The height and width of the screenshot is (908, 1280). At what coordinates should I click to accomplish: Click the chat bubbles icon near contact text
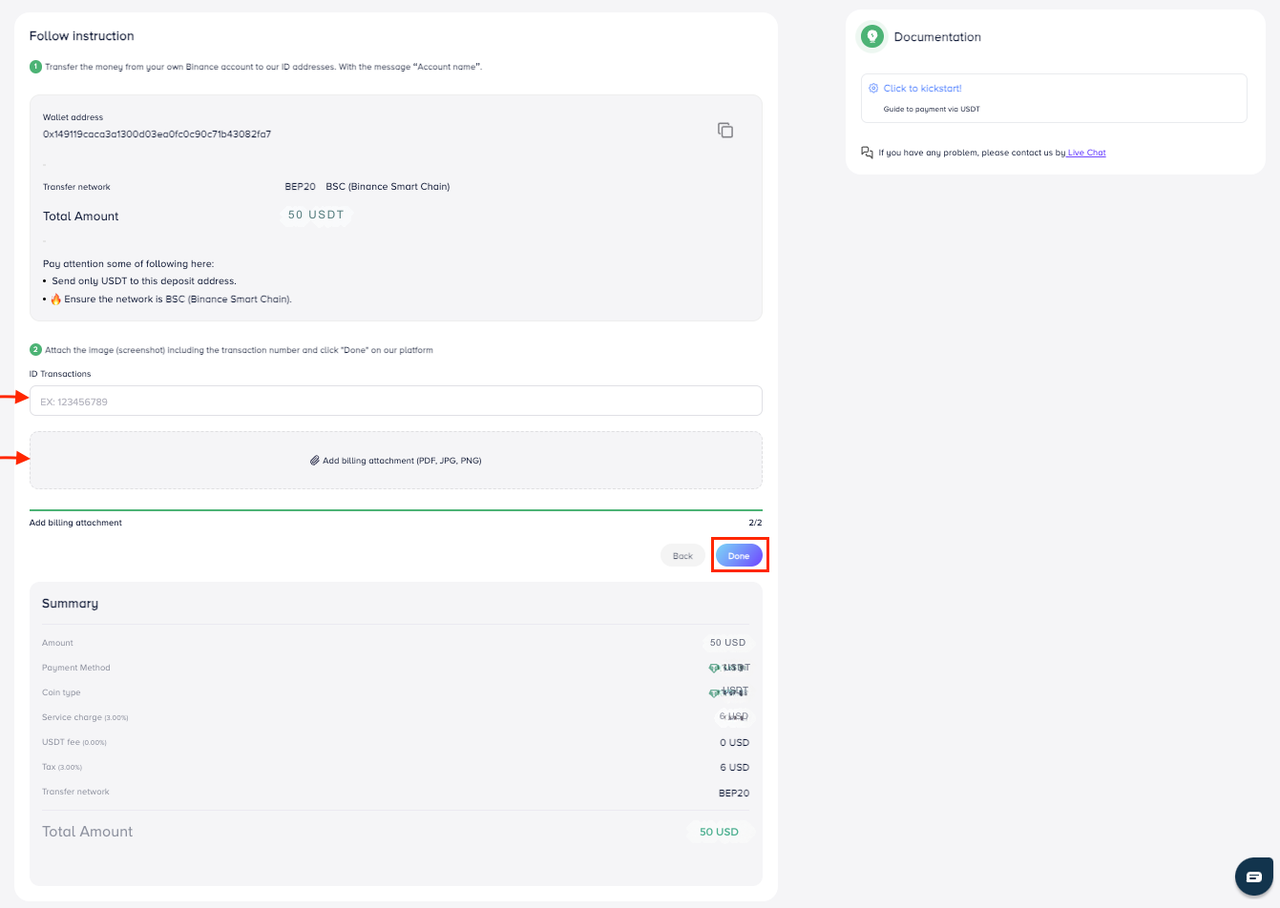point(867,153)
